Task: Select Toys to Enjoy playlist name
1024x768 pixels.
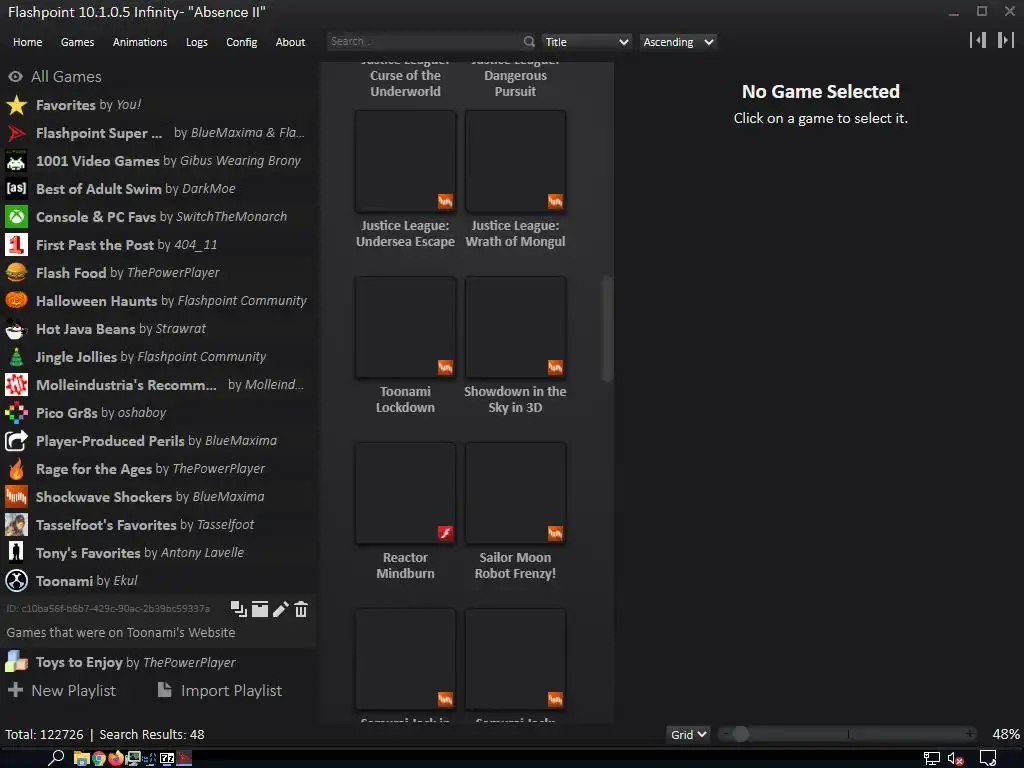Action: point(79,662)
